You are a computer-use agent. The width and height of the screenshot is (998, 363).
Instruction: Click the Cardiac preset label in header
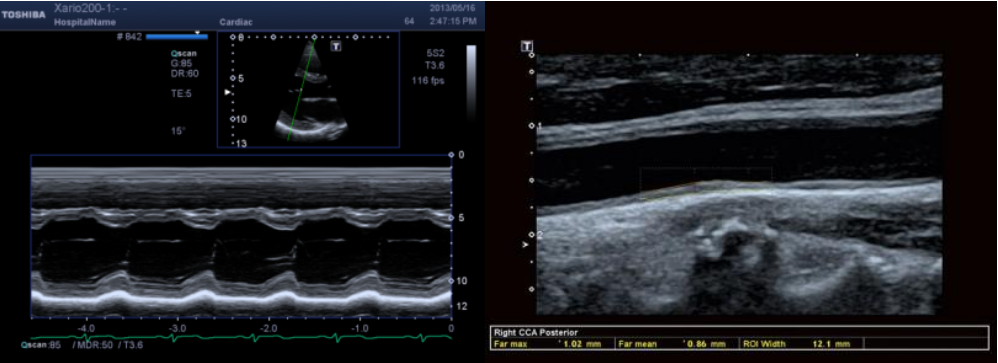tap(236, 22)
